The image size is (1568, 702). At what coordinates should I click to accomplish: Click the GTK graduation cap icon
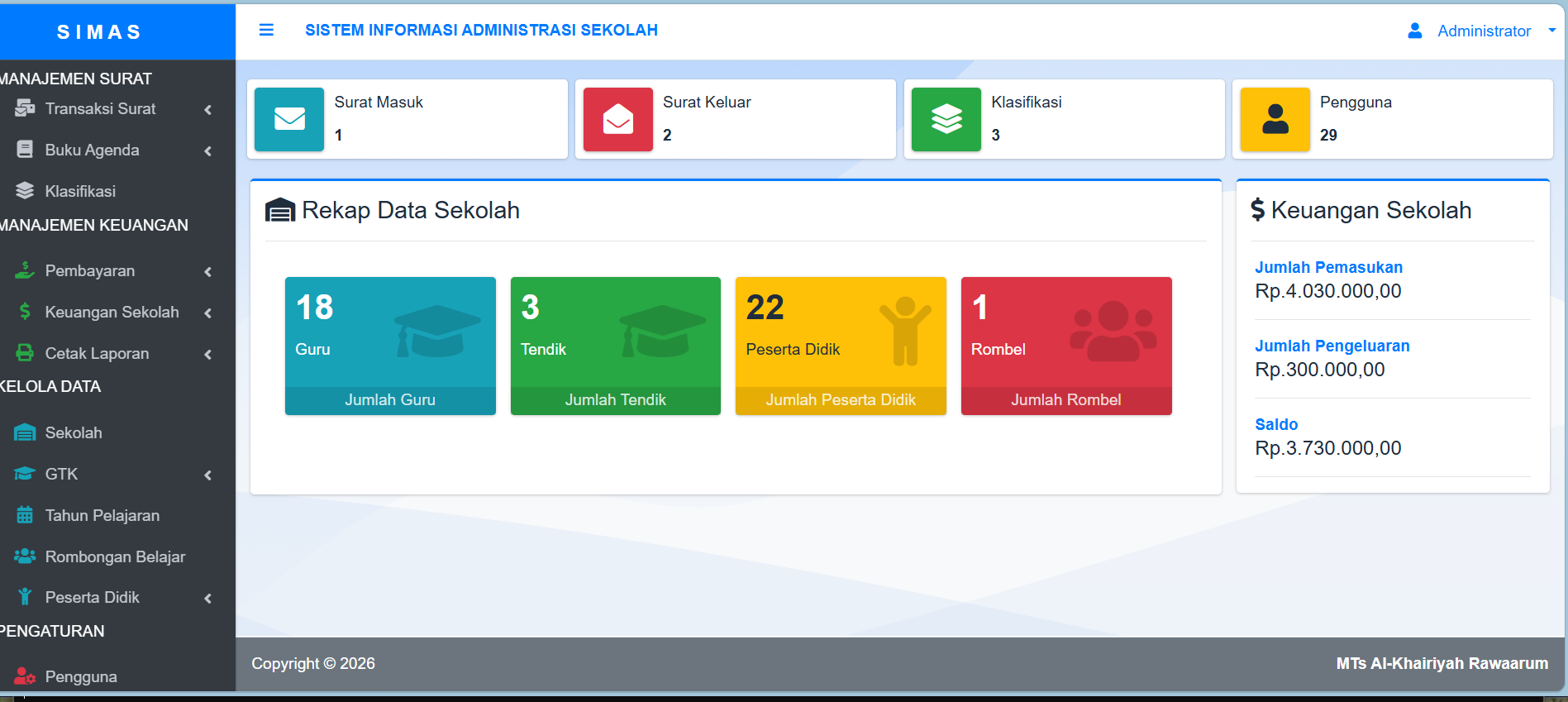25,474
